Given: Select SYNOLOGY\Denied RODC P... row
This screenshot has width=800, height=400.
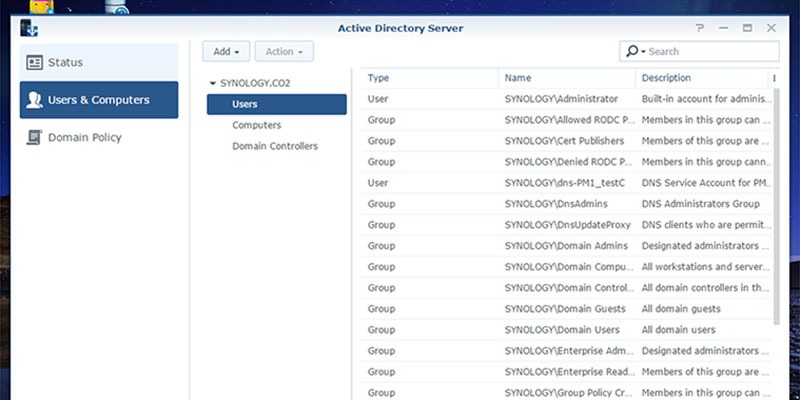Looking at the screenshot, I should coord(567,162).
